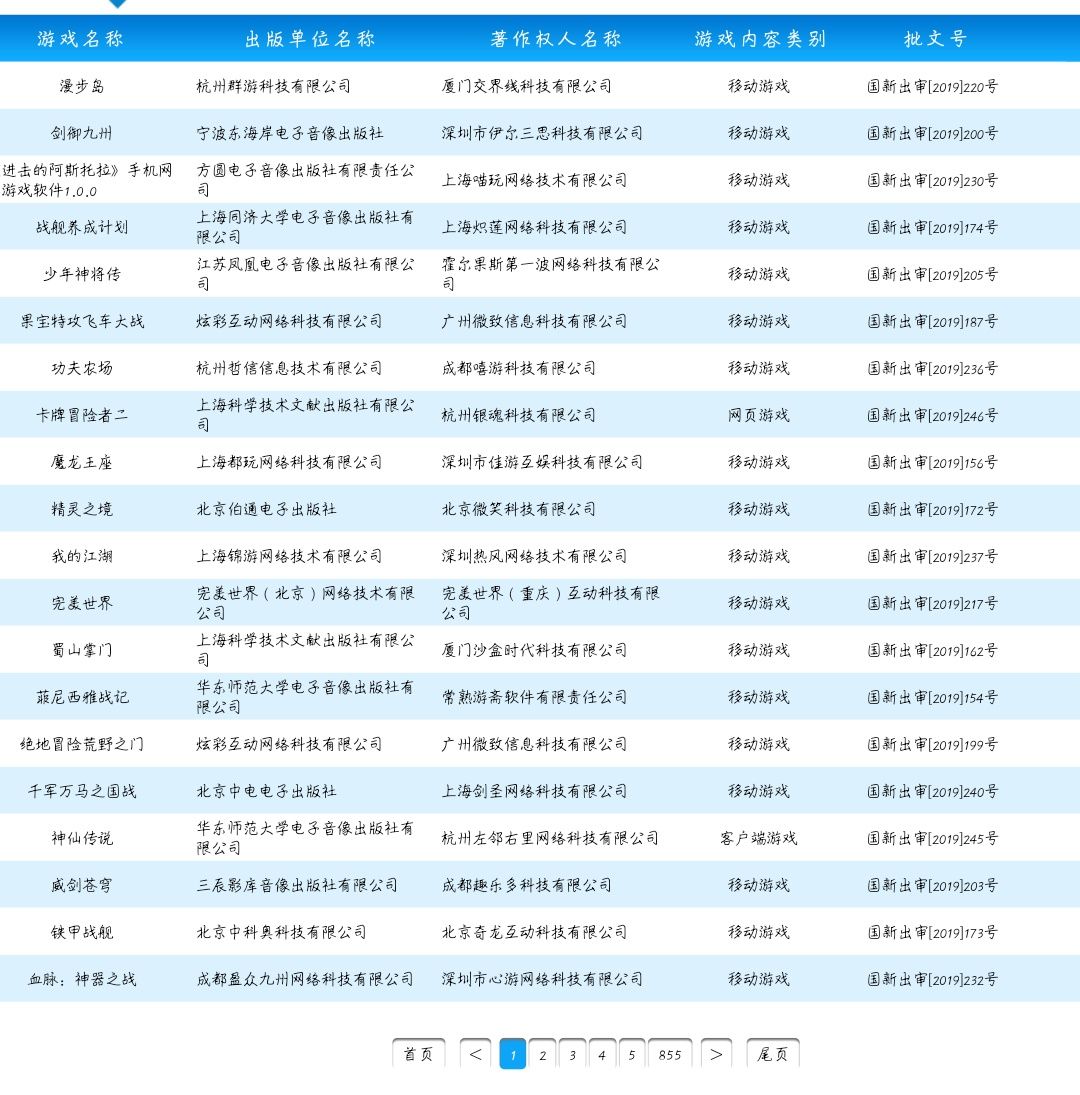Select game name 魔龙王座
The height and width of the screenshot is (1095, 1080).
tap(82, 462)
